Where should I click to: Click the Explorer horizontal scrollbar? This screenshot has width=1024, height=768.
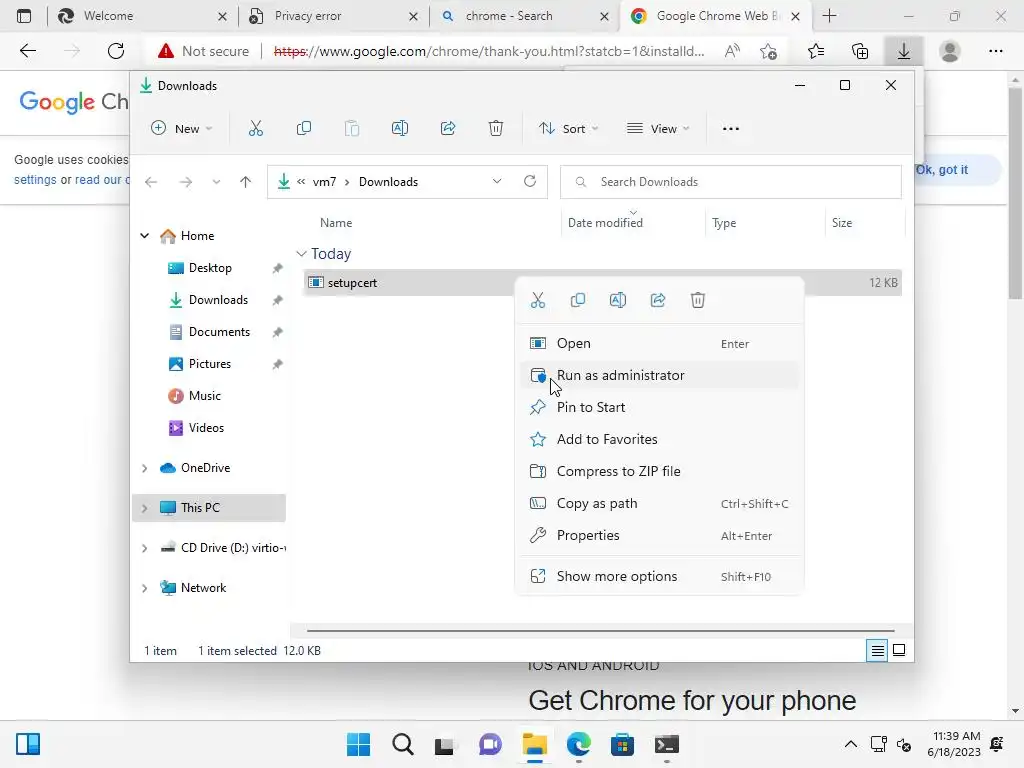(600, 631)
